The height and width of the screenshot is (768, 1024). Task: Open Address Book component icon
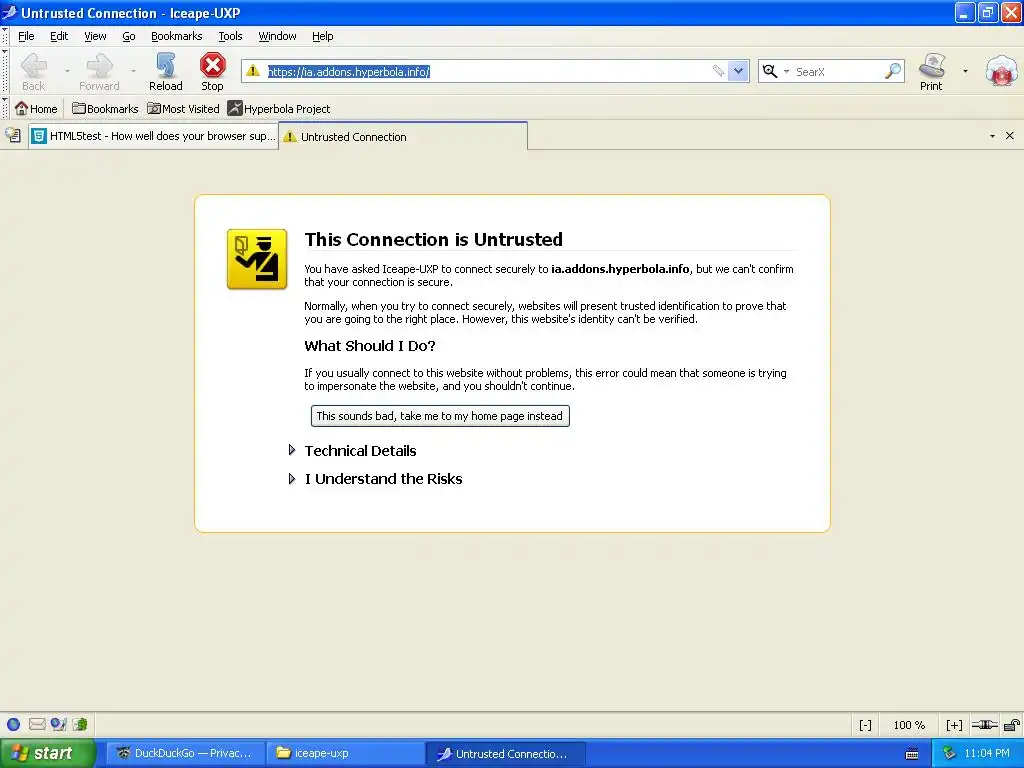point(80,724)
